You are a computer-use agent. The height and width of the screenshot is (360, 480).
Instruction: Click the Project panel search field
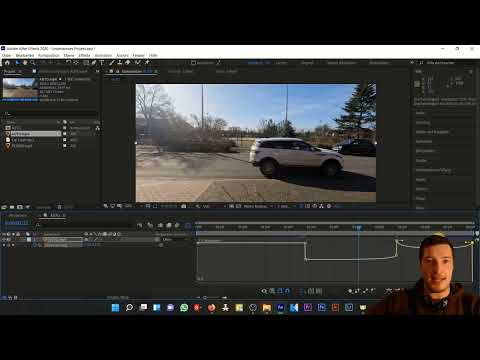click(50, 114)
